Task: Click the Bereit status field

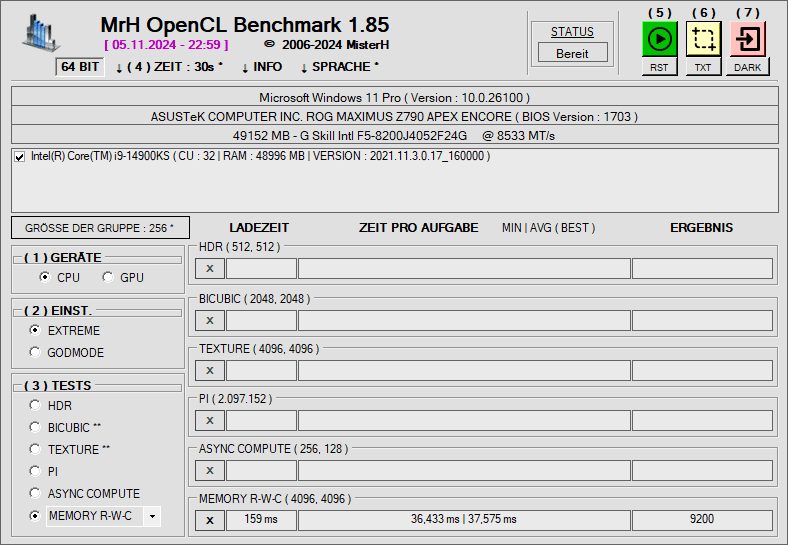Action: (572, 53)
